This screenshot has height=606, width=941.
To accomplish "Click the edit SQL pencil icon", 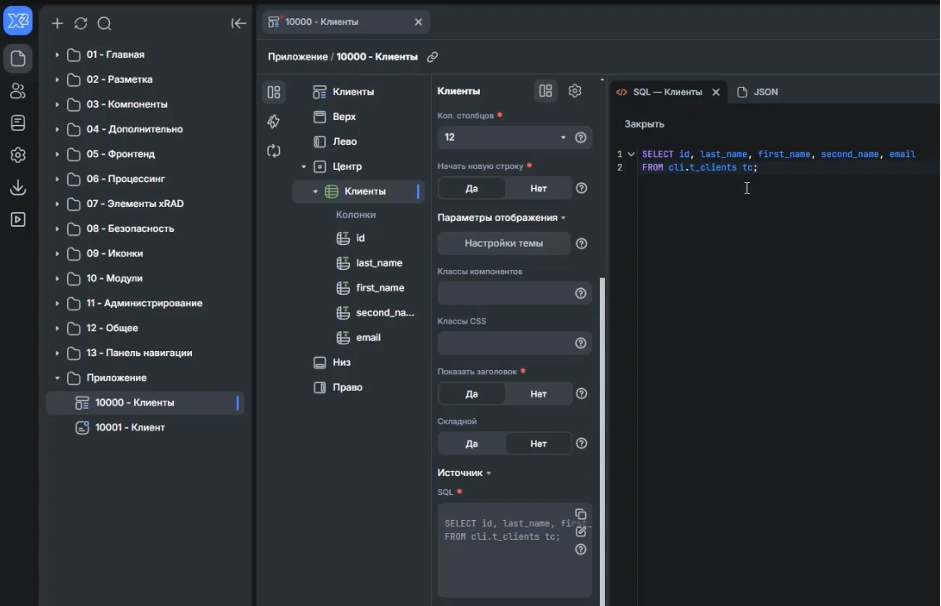I will pyautogui.click(x=580, y=531).
